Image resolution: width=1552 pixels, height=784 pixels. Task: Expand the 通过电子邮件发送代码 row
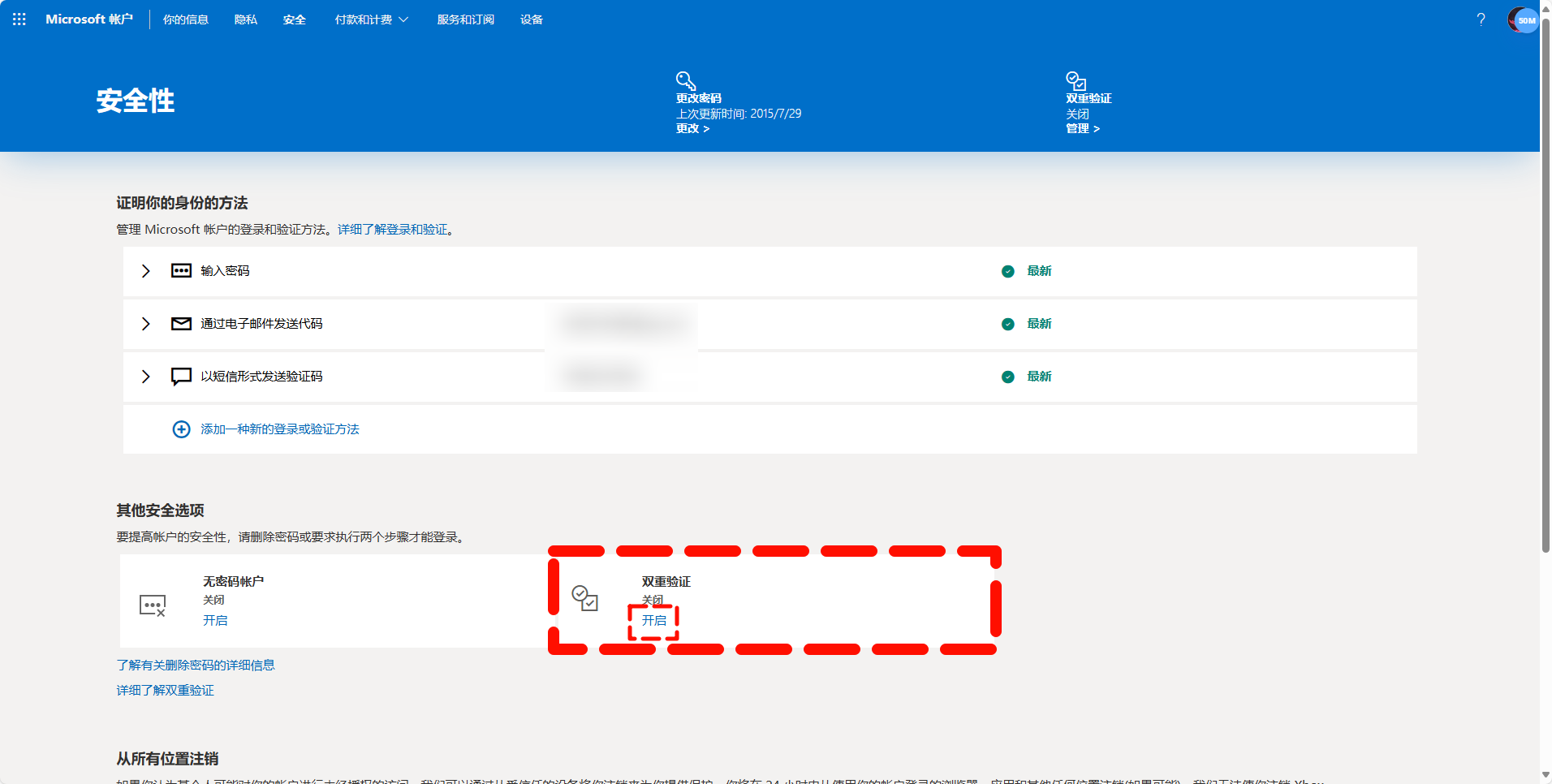(x=146, y=324)
